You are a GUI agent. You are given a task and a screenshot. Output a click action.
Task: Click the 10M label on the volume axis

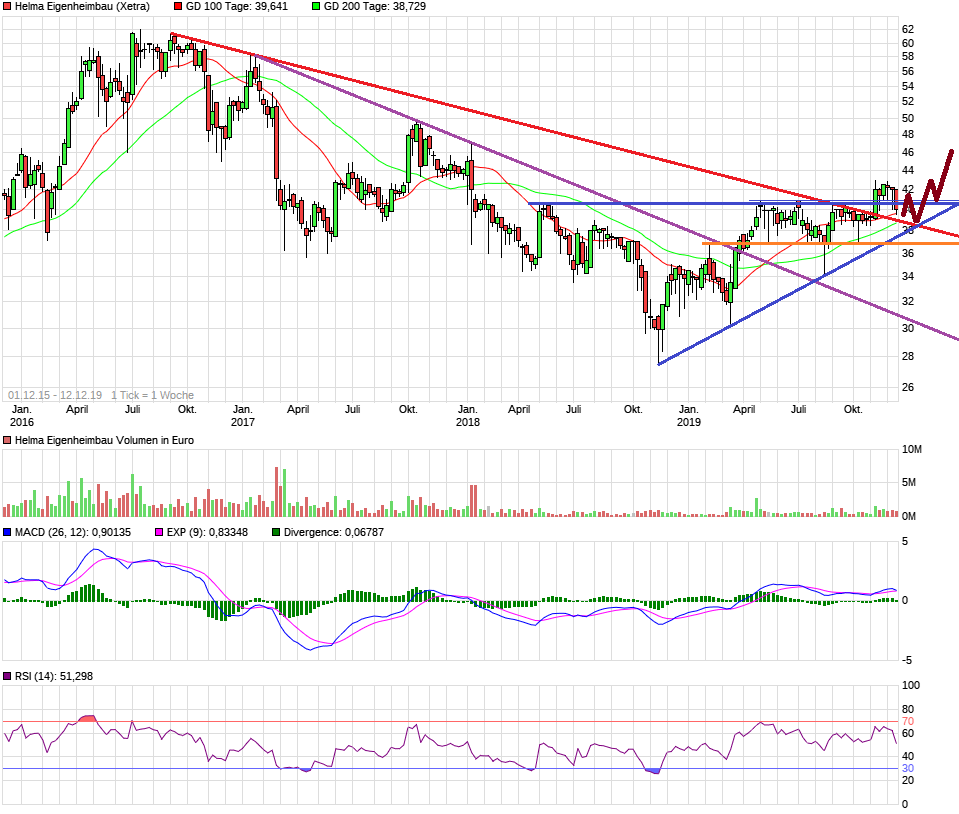coord(911,450)
